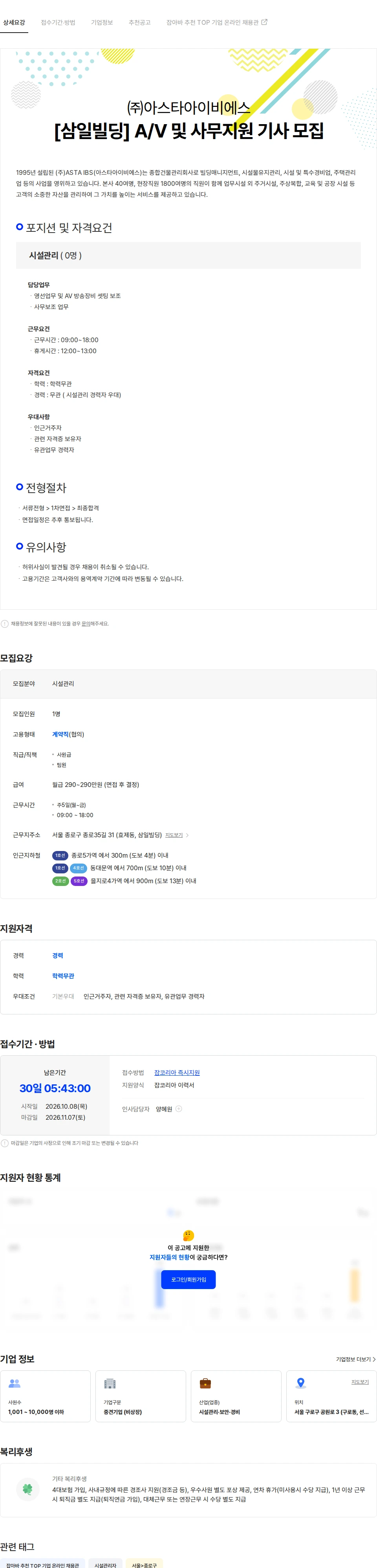Switch to the 접수기간·방법 tab
Screen dimensions: 377x1568
(58, 22)
